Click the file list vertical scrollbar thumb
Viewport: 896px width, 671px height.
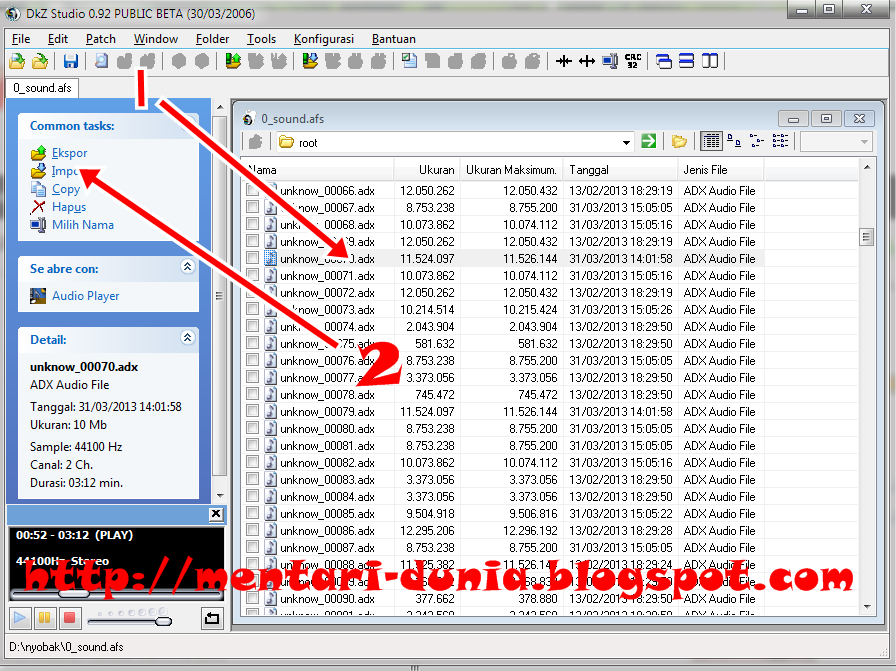tap(867, 236)
